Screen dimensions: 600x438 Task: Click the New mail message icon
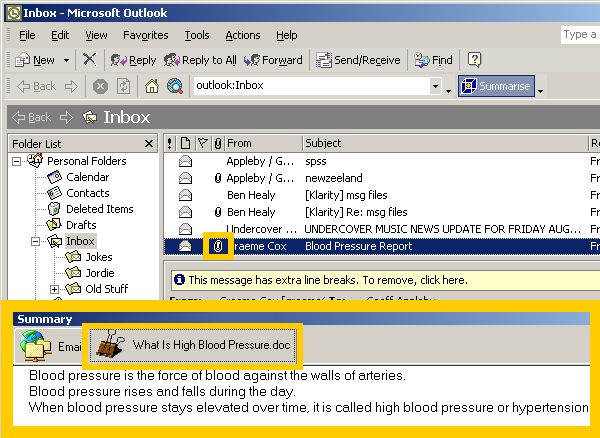coord(22,60)
